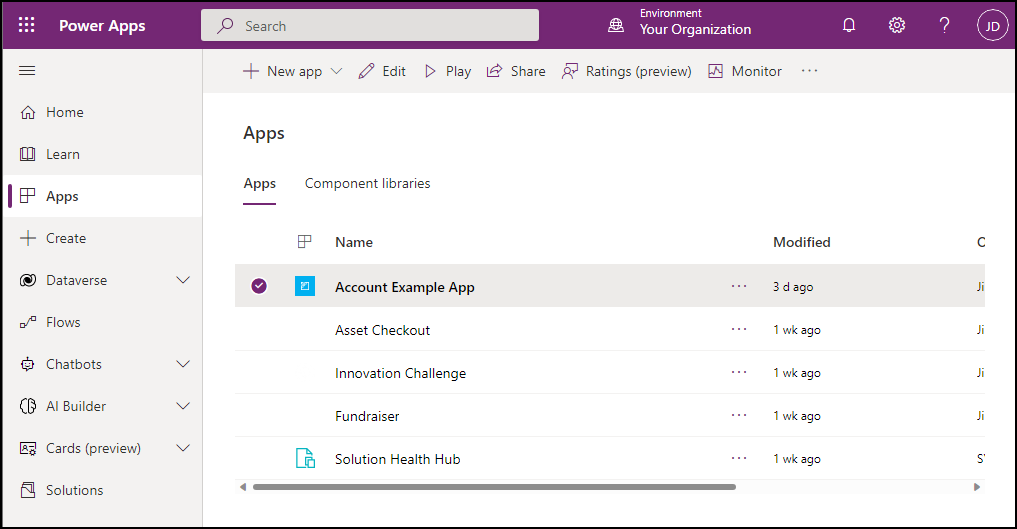Click the horizontal scrollbar under apps list
The image size is (1017, 529).
click(x=494, y=487)
